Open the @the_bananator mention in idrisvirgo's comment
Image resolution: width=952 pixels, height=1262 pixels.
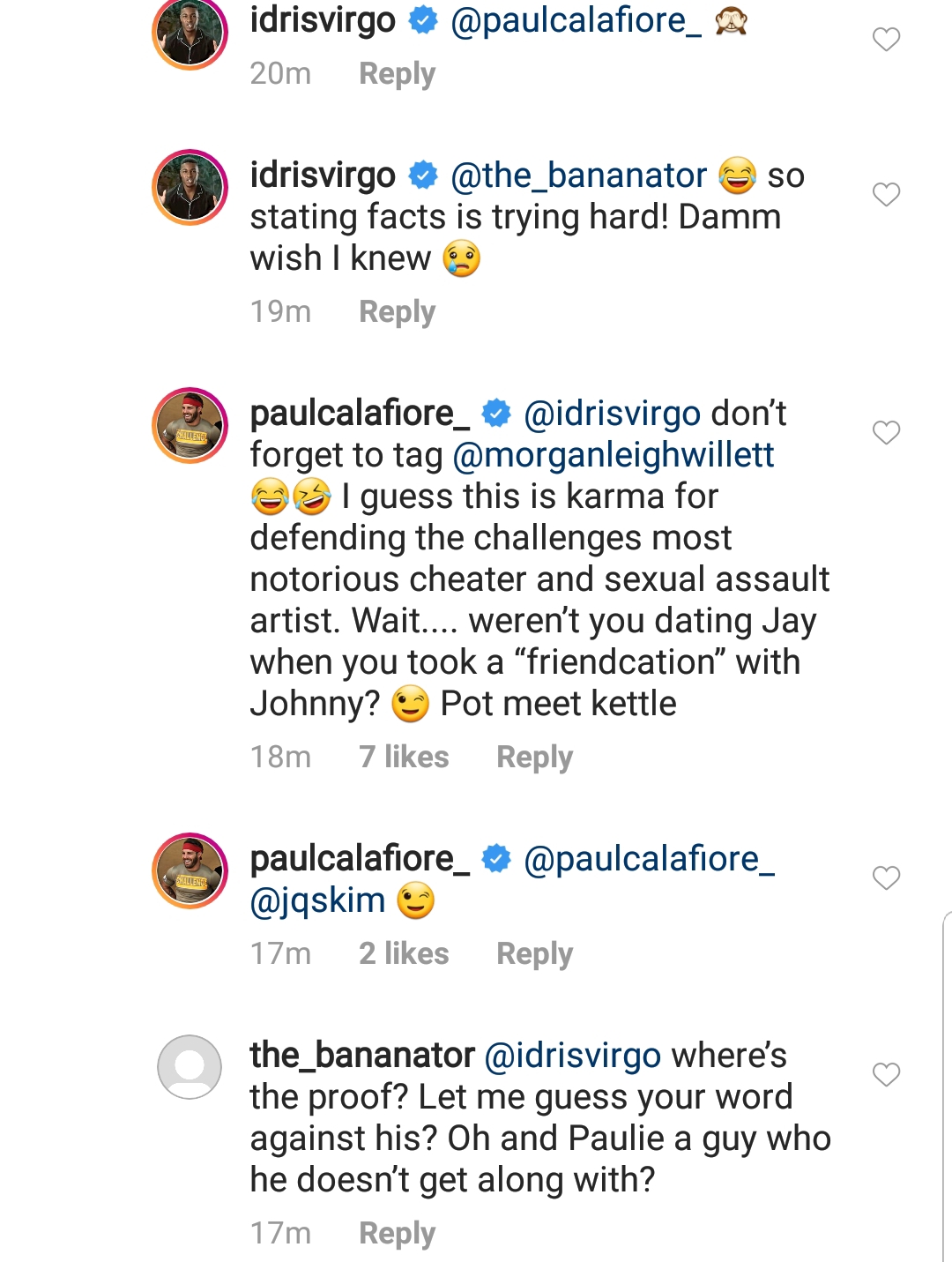coord(578,175)
